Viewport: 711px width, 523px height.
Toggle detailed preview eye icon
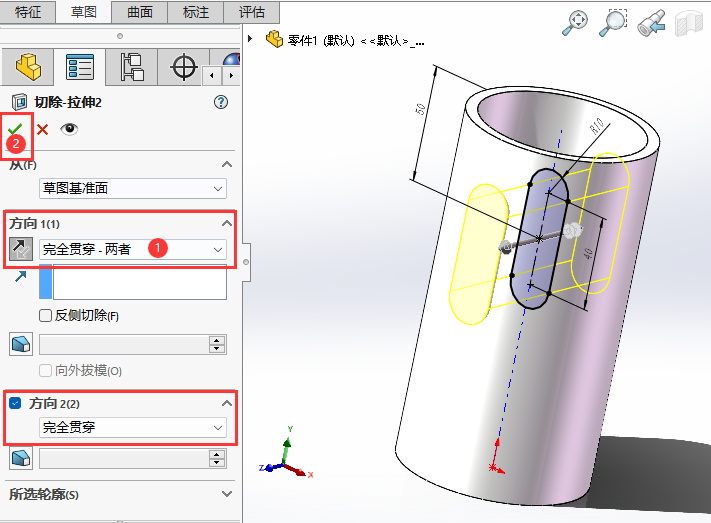click(69, 129)
